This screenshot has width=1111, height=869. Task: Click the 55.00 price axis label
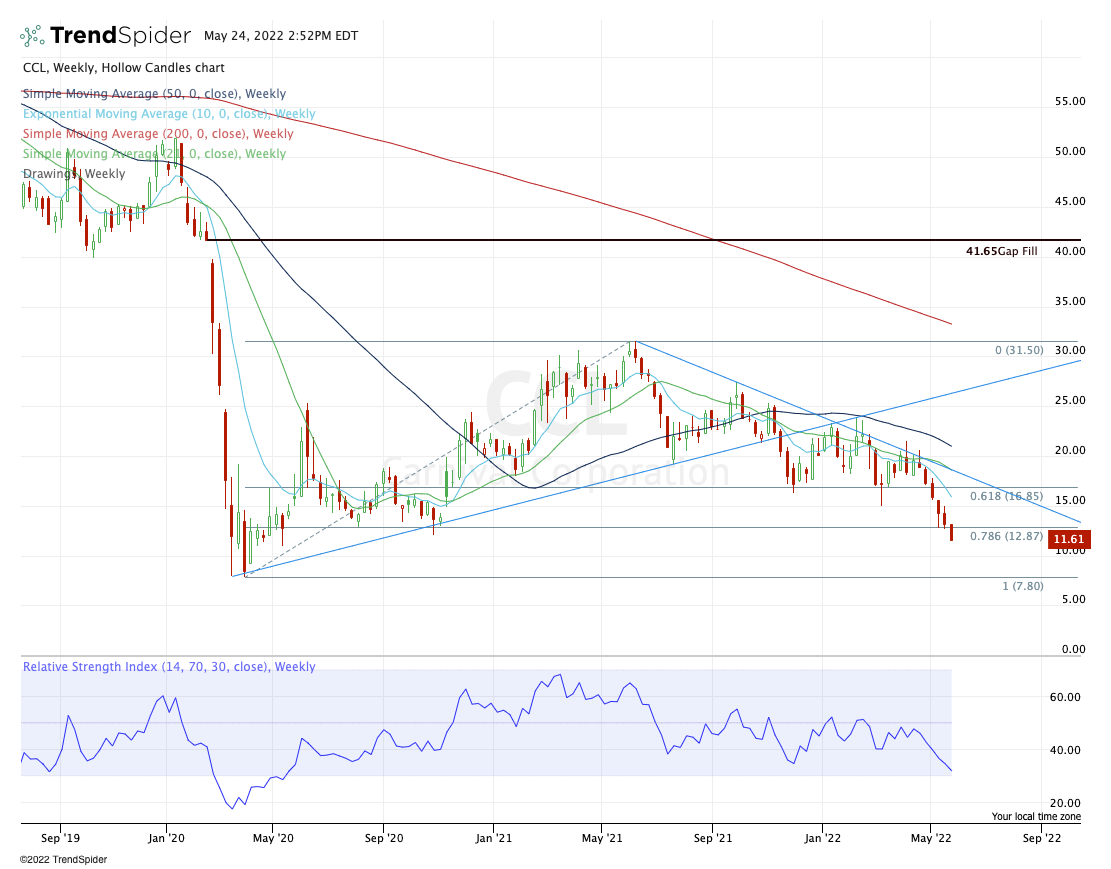[x=1070, y=101]
